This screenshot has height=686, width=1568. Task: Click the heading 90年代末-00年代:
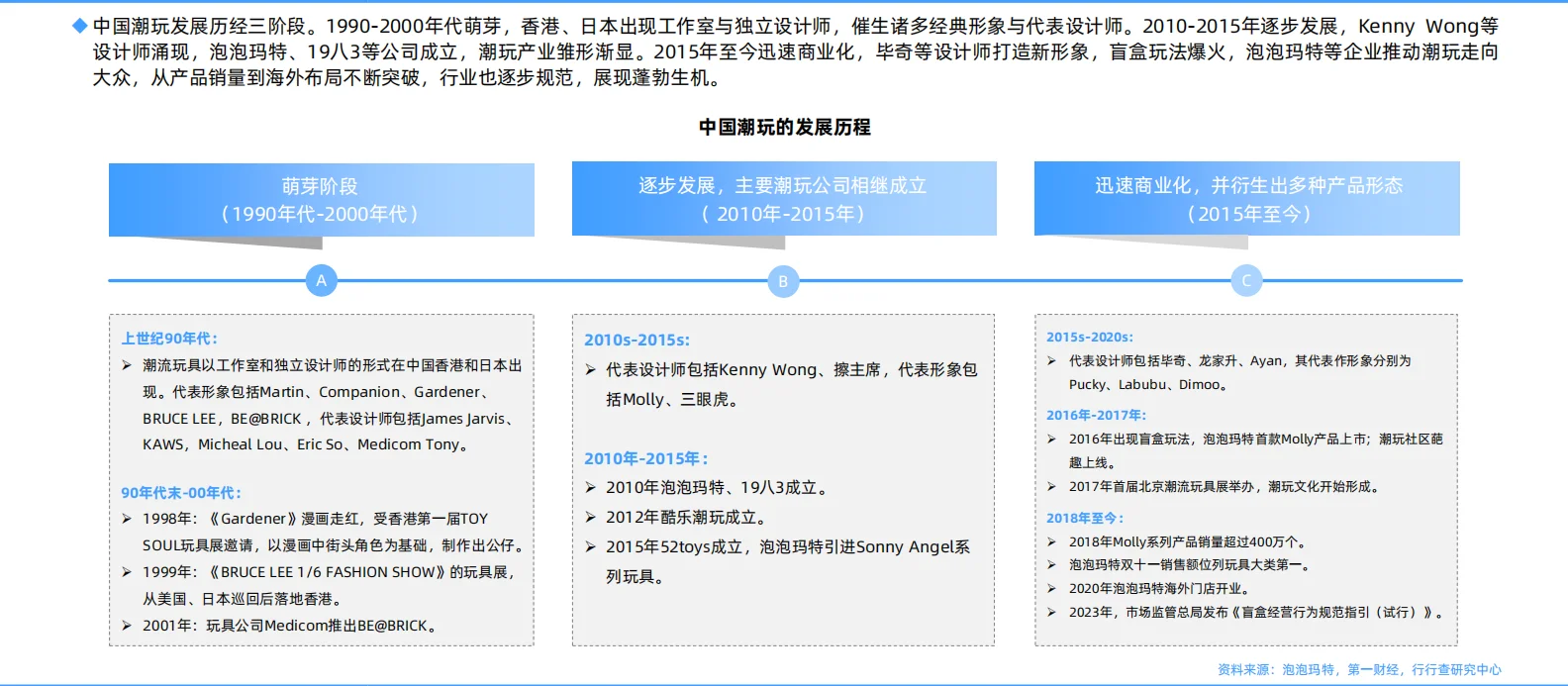point(181,493)
